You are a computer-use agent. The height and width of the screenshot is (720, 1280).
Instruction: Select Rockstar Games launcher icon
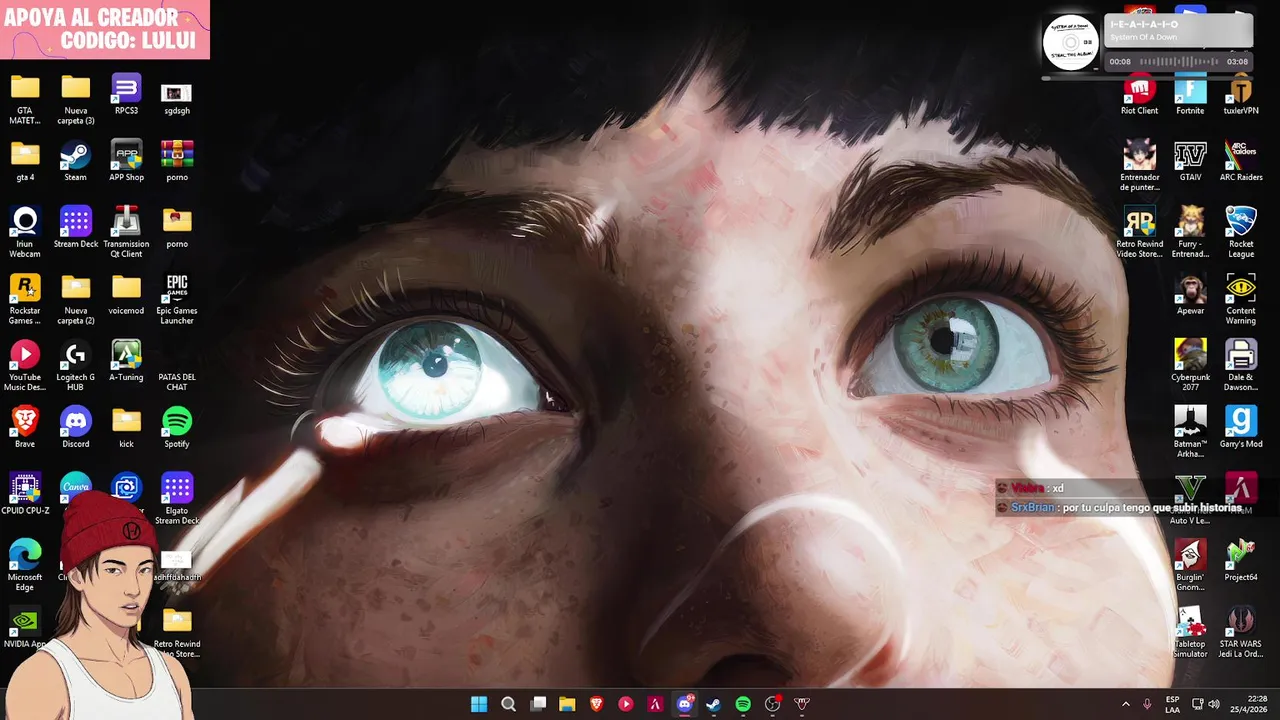click(25, 300)
